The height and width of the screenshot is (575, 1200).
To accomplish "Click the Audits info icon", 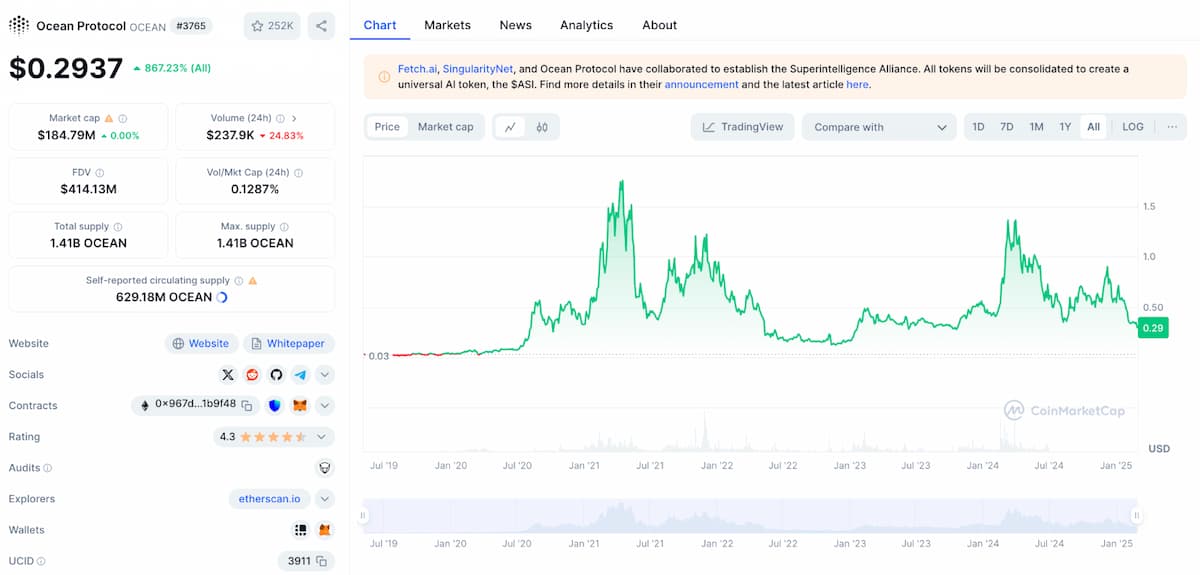I will (47, 468).
